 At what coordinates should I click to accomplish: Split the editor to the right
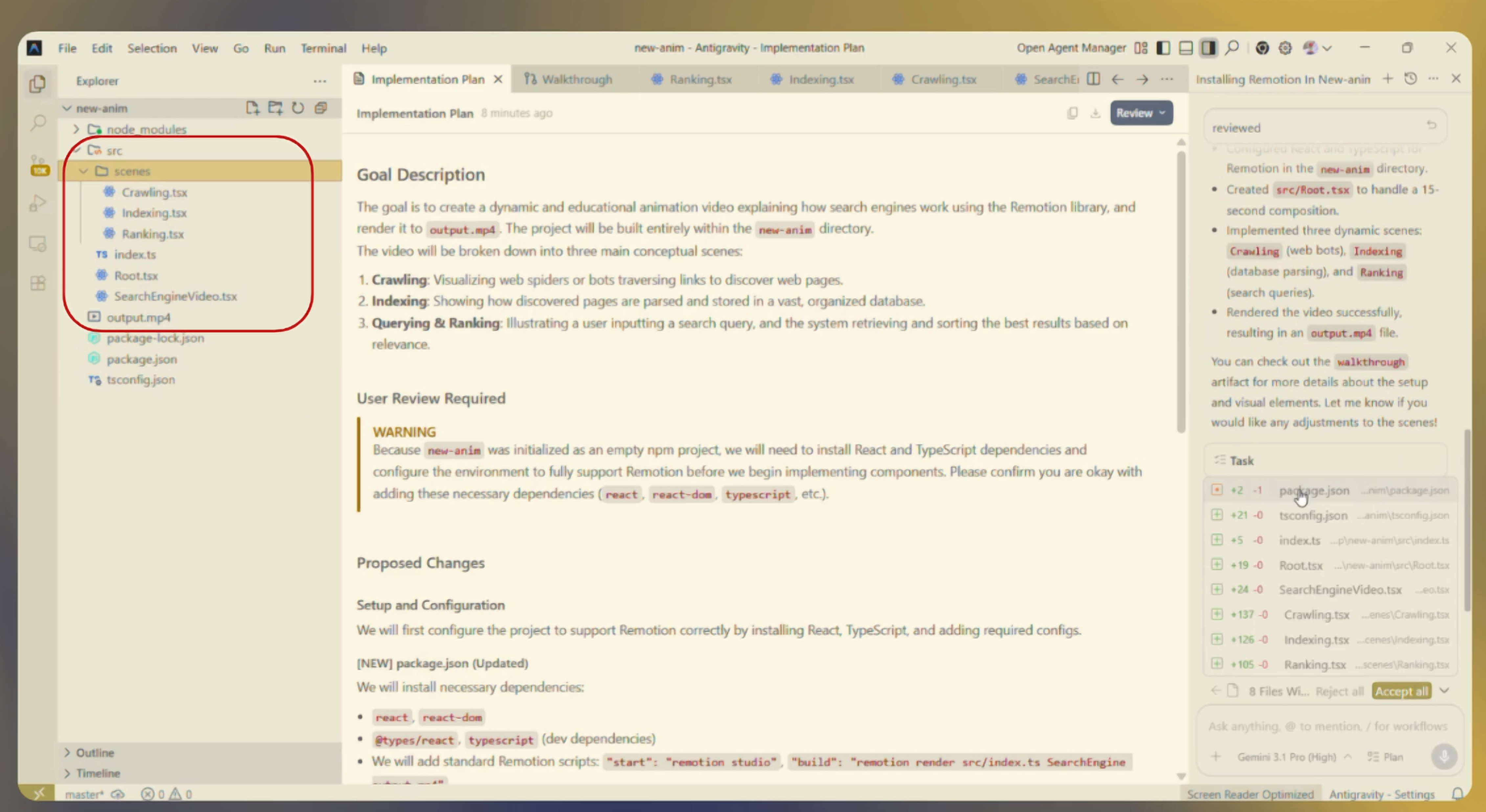1093,79
